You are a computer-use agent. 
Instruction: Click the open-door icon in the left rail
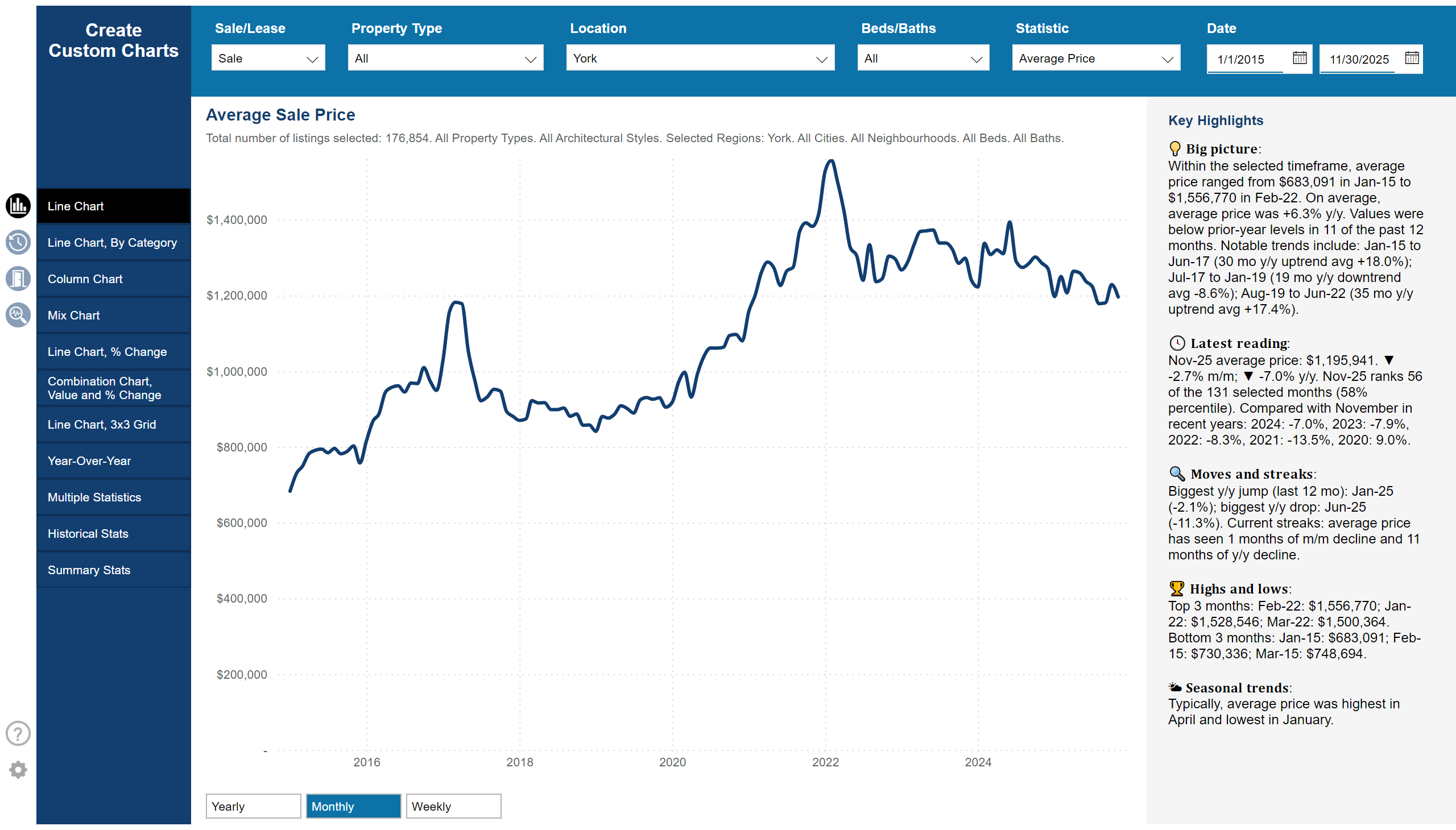(18, 279)
